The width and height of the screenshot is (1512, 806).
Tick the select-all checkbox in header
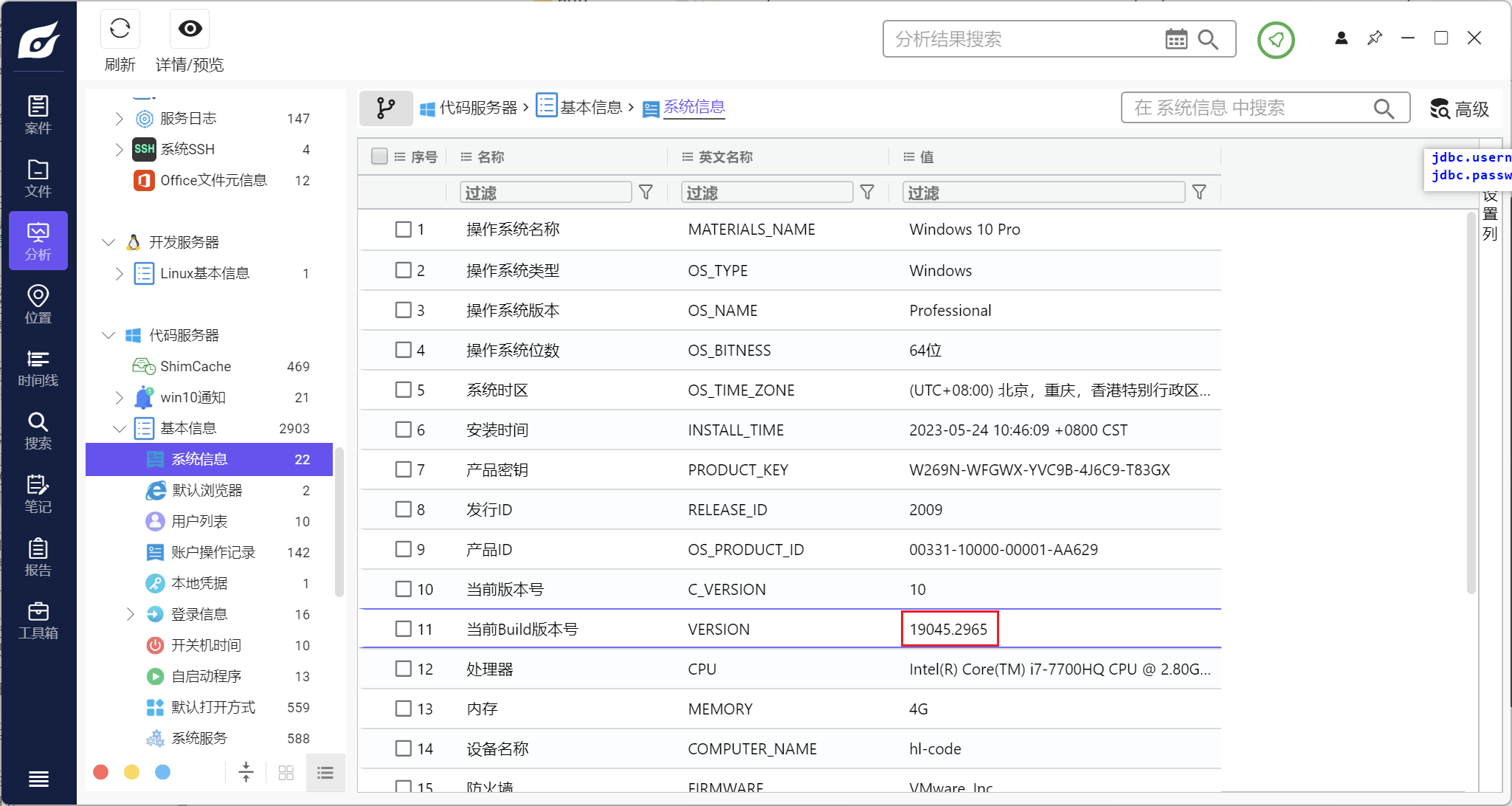point(379,156)
